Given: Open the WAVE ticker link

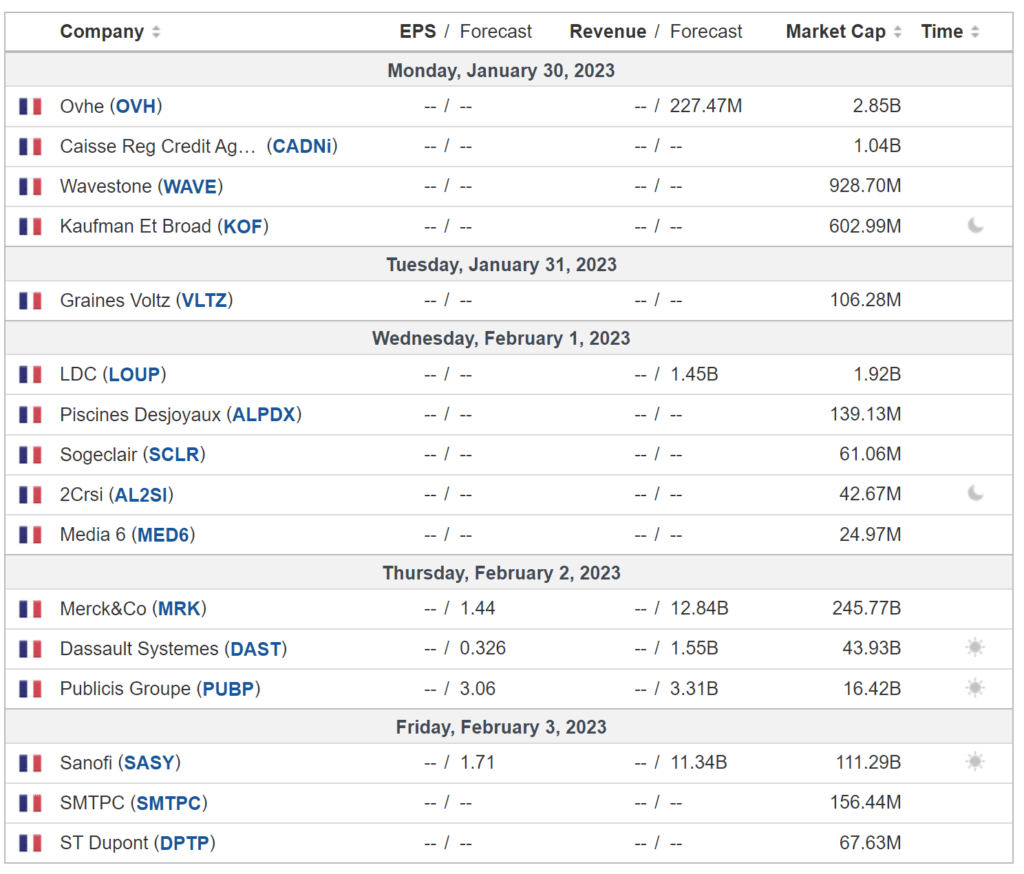Looking at the screenshot, I should 190,186.
